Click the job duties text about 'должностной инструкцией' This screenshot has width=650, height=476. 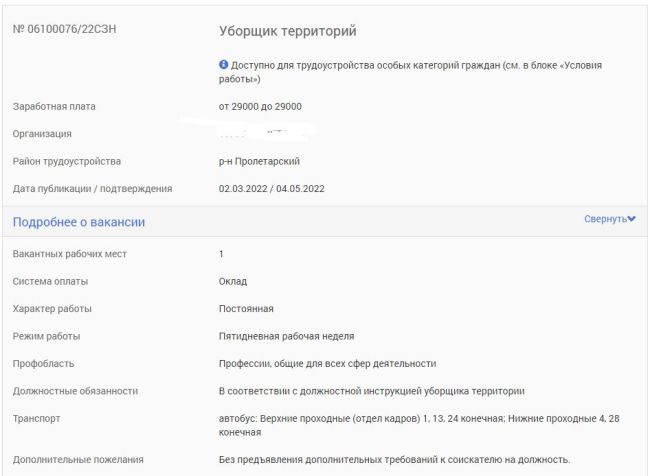(x=371, y=391)
